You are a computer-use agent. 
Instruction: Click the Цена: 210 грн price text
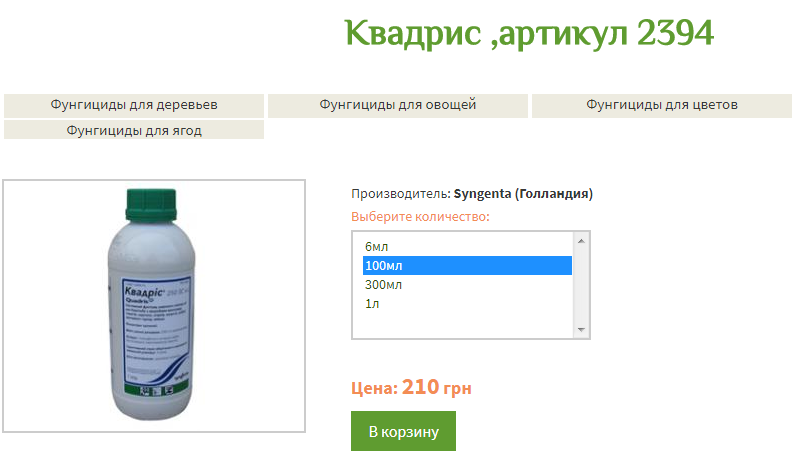[411, 388]
